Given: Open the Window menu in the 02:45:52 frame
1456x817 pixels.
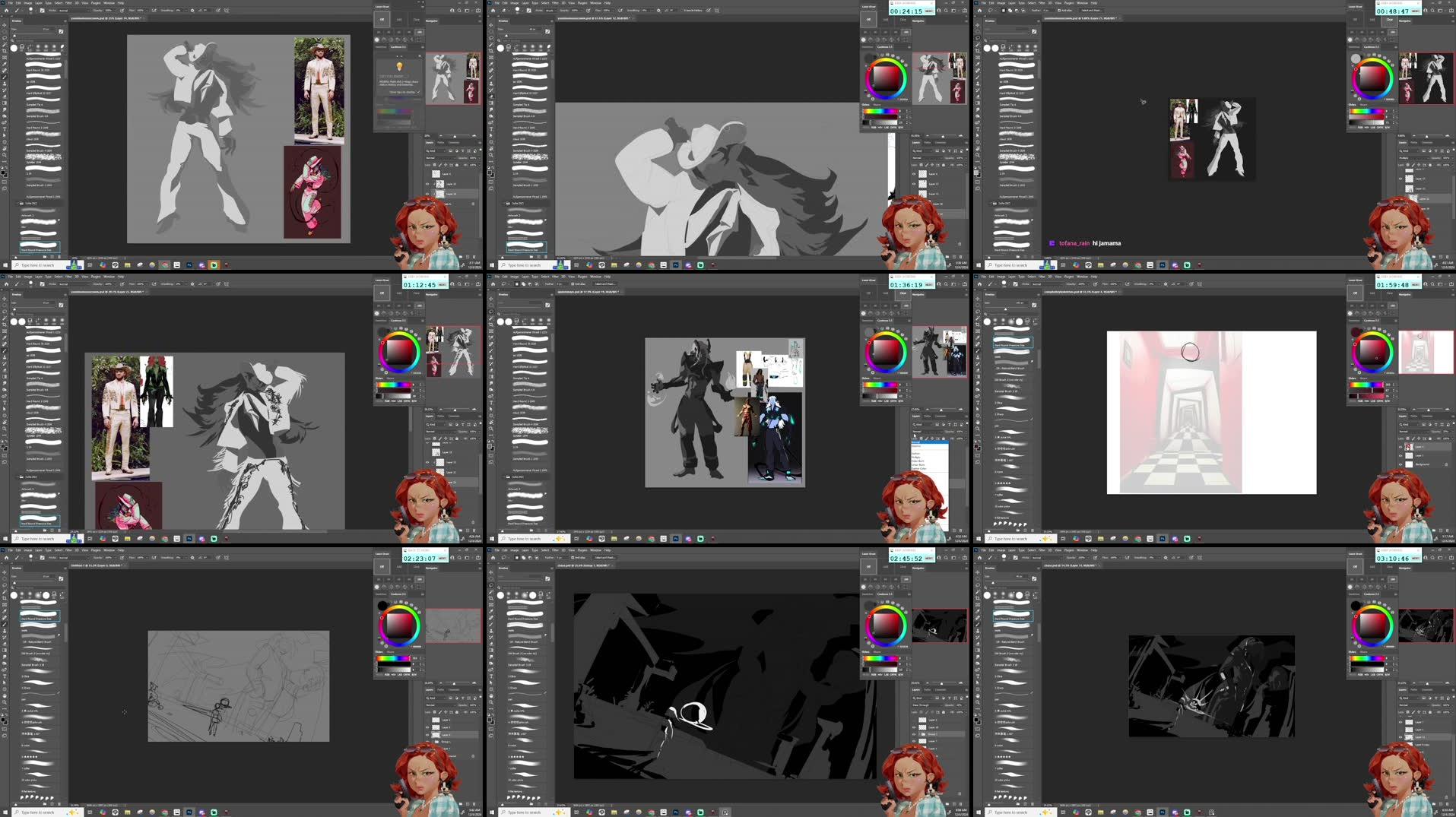Looking at the screenshot, I should click(x=595, y=550).
